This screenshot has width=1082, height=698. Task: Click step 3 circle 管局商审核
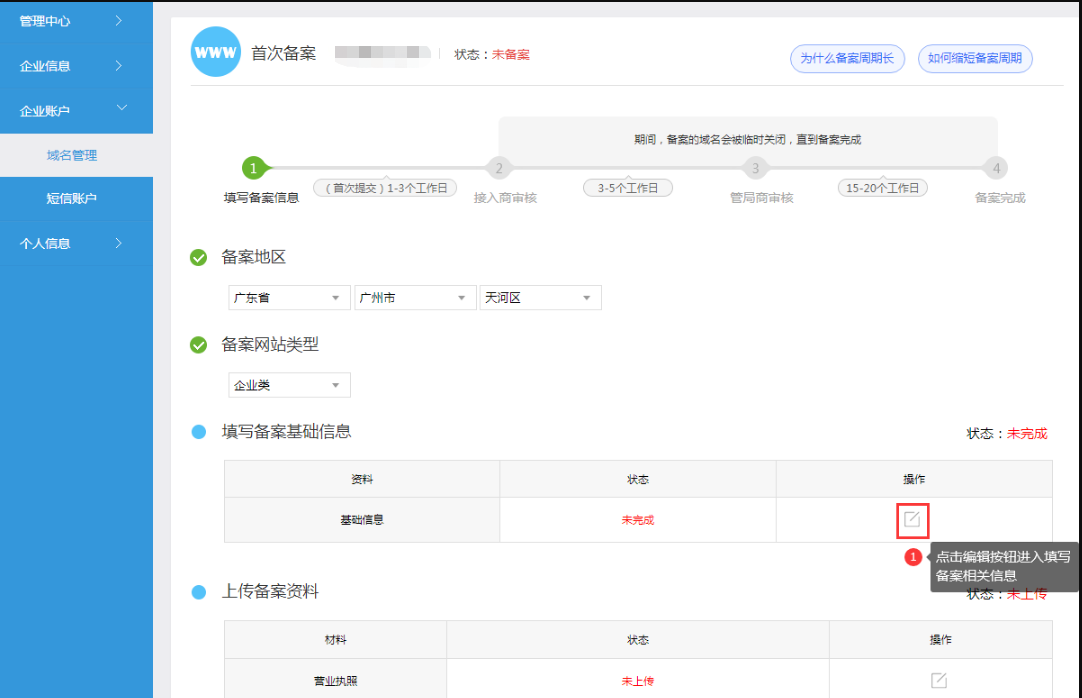pos(756,168)
